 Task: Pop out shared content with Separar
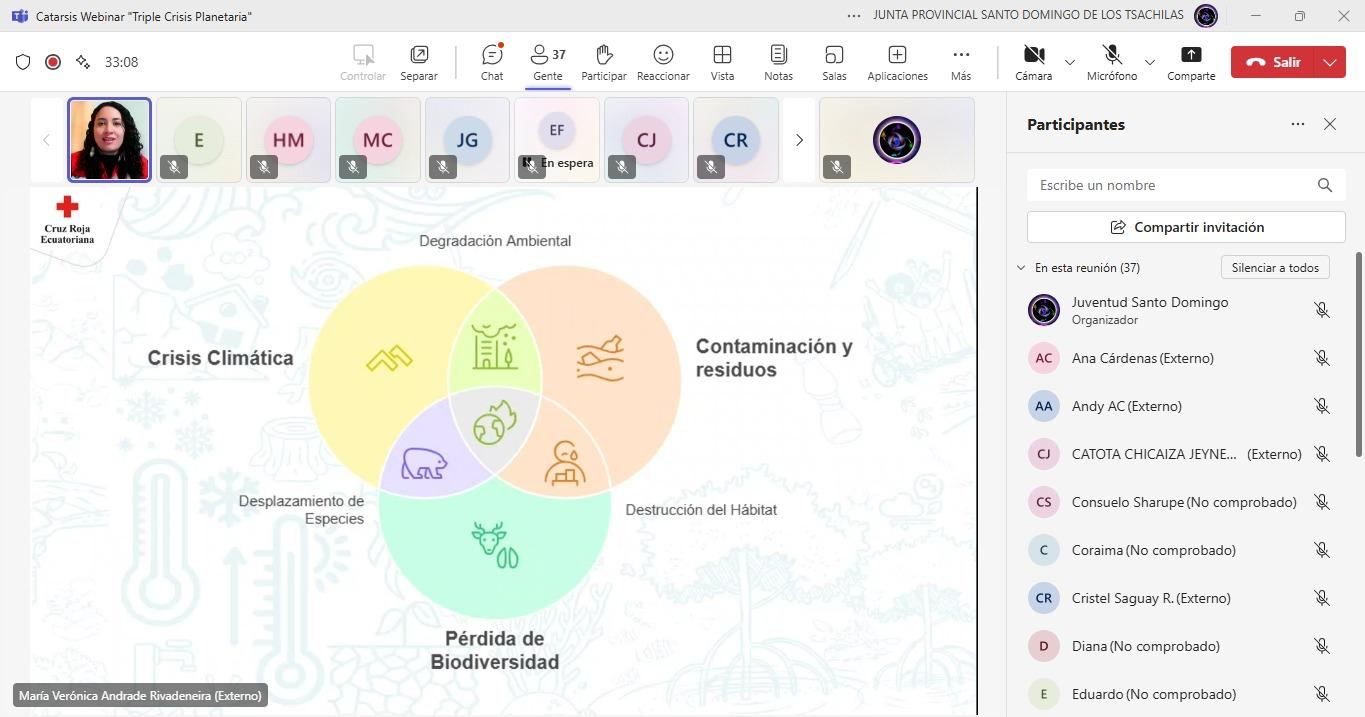[x=419, y=61]
